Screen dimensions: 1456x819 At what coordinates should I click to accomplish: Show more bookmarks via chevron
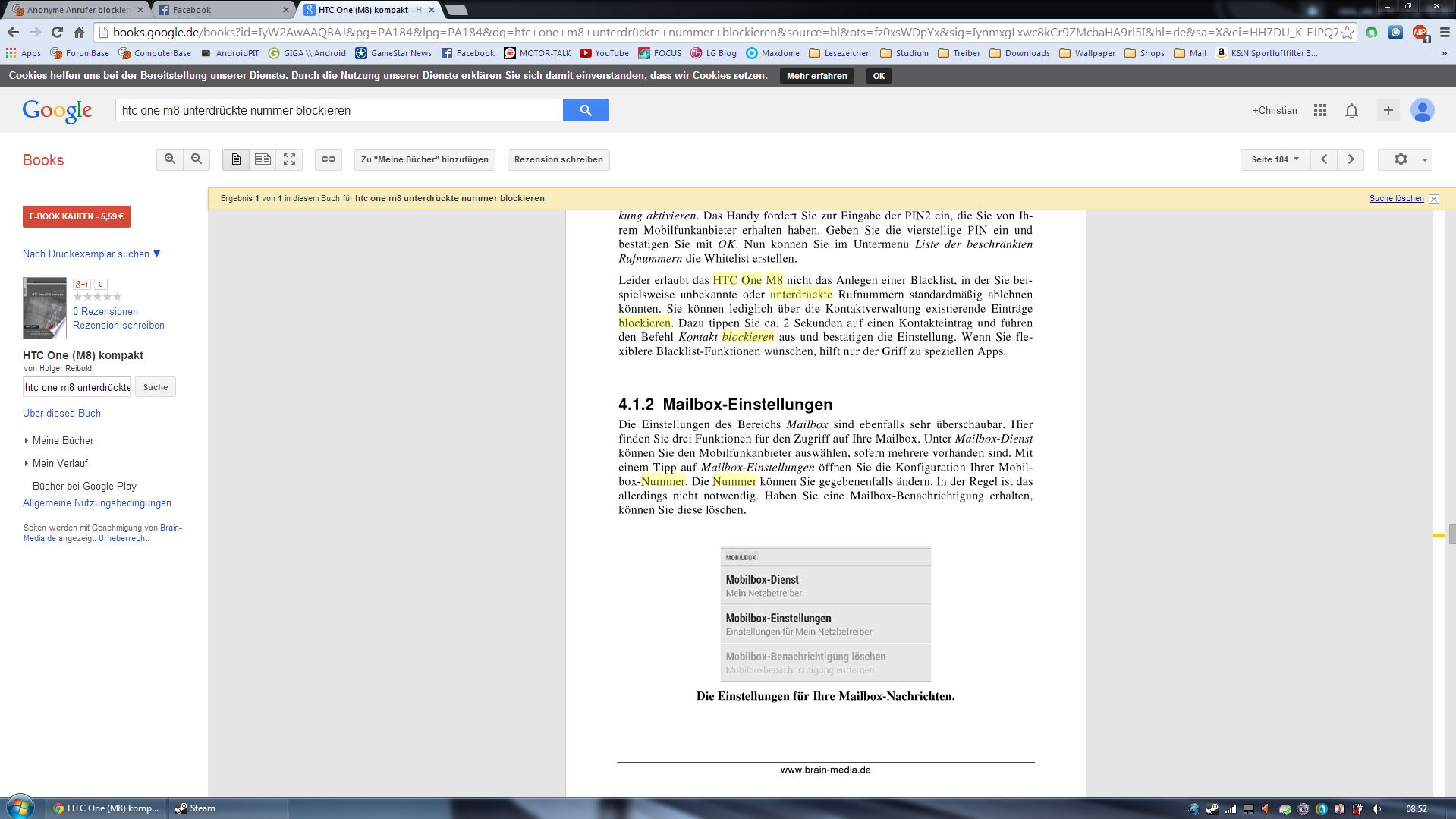[1445, 53]
